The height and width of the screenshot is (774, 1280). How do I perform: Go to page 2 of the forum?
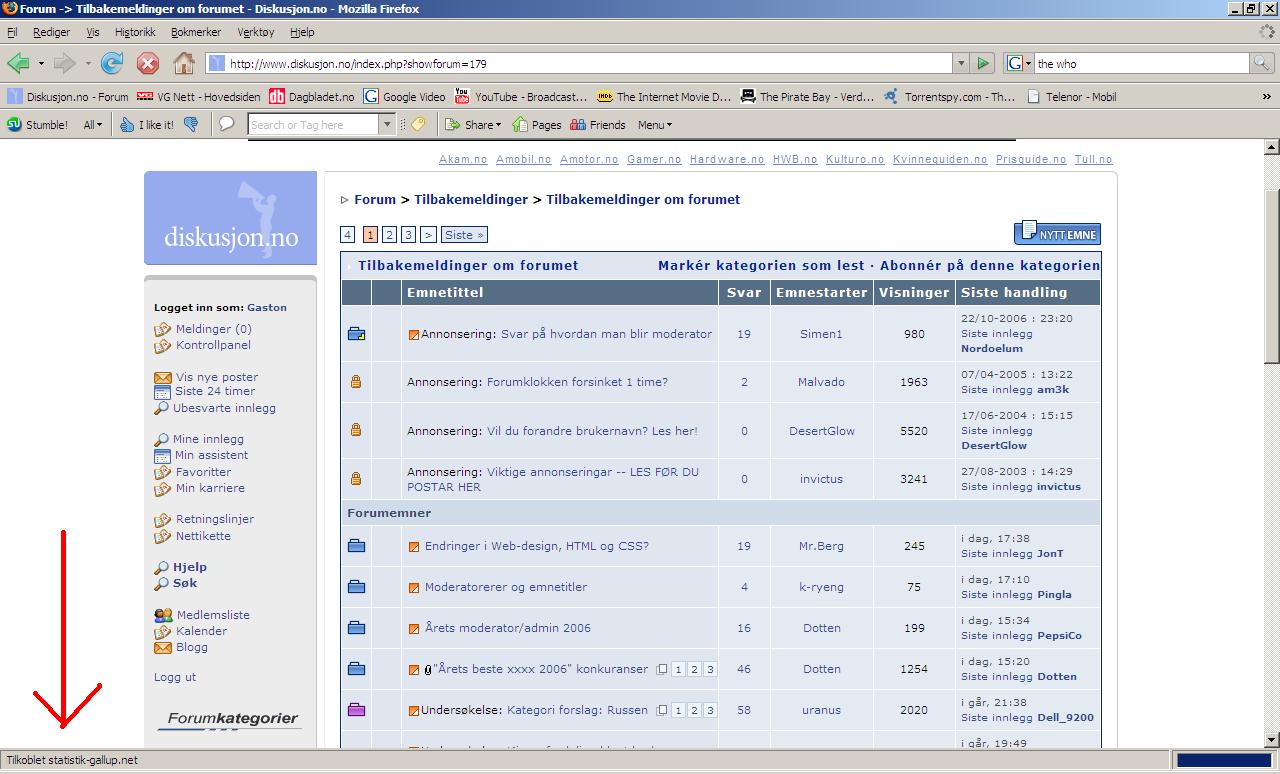(389, 235)
